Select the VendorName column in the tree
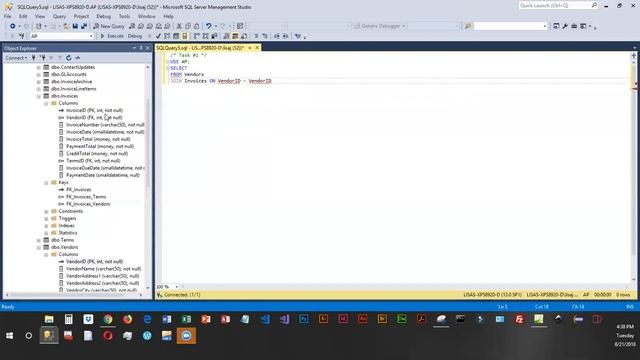This screenshot has height=360, width=640. [x=103, y=269]
